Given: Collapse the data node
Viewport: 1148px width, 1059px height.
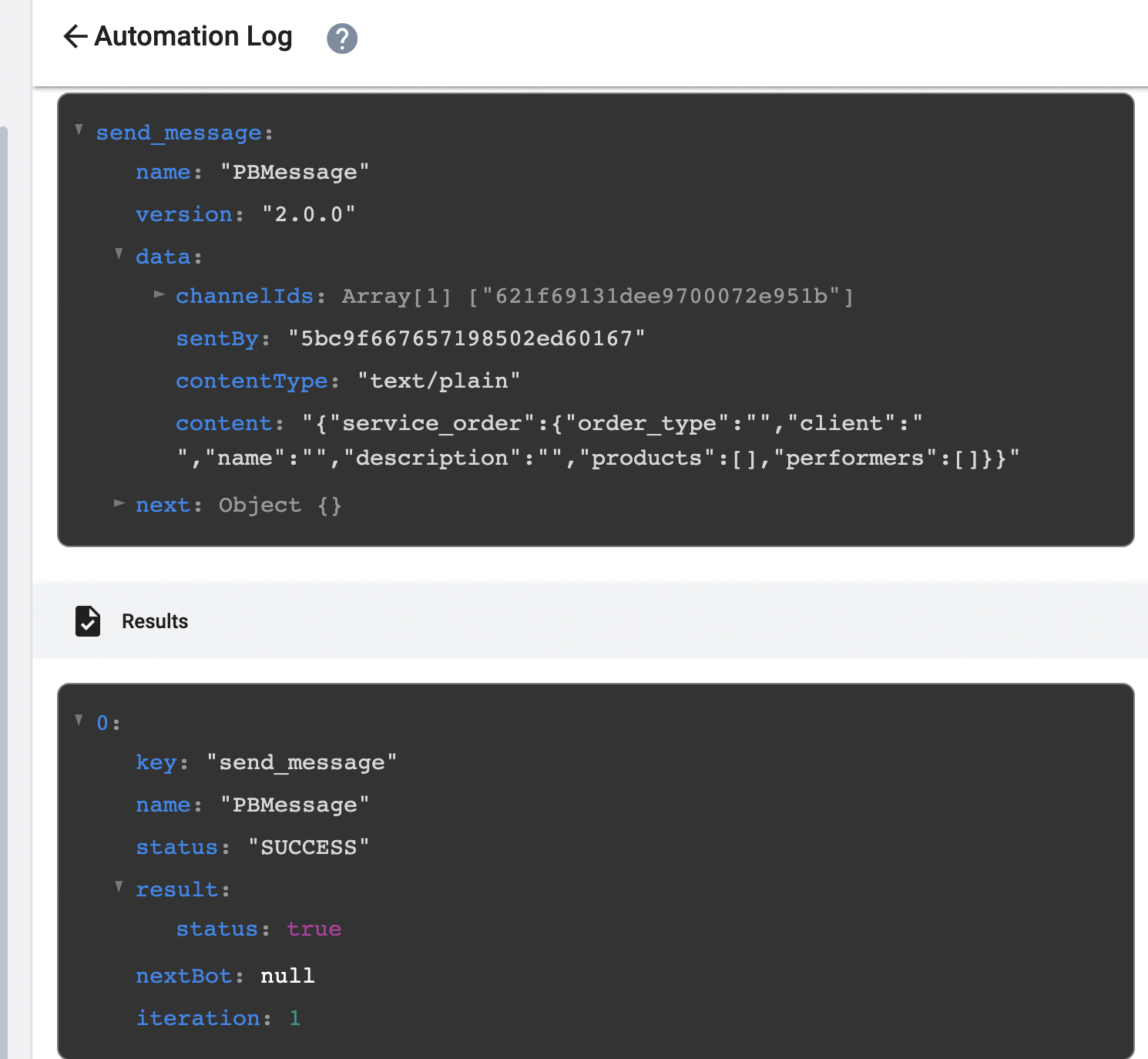Looking at the screenshot, I should 119,254.
